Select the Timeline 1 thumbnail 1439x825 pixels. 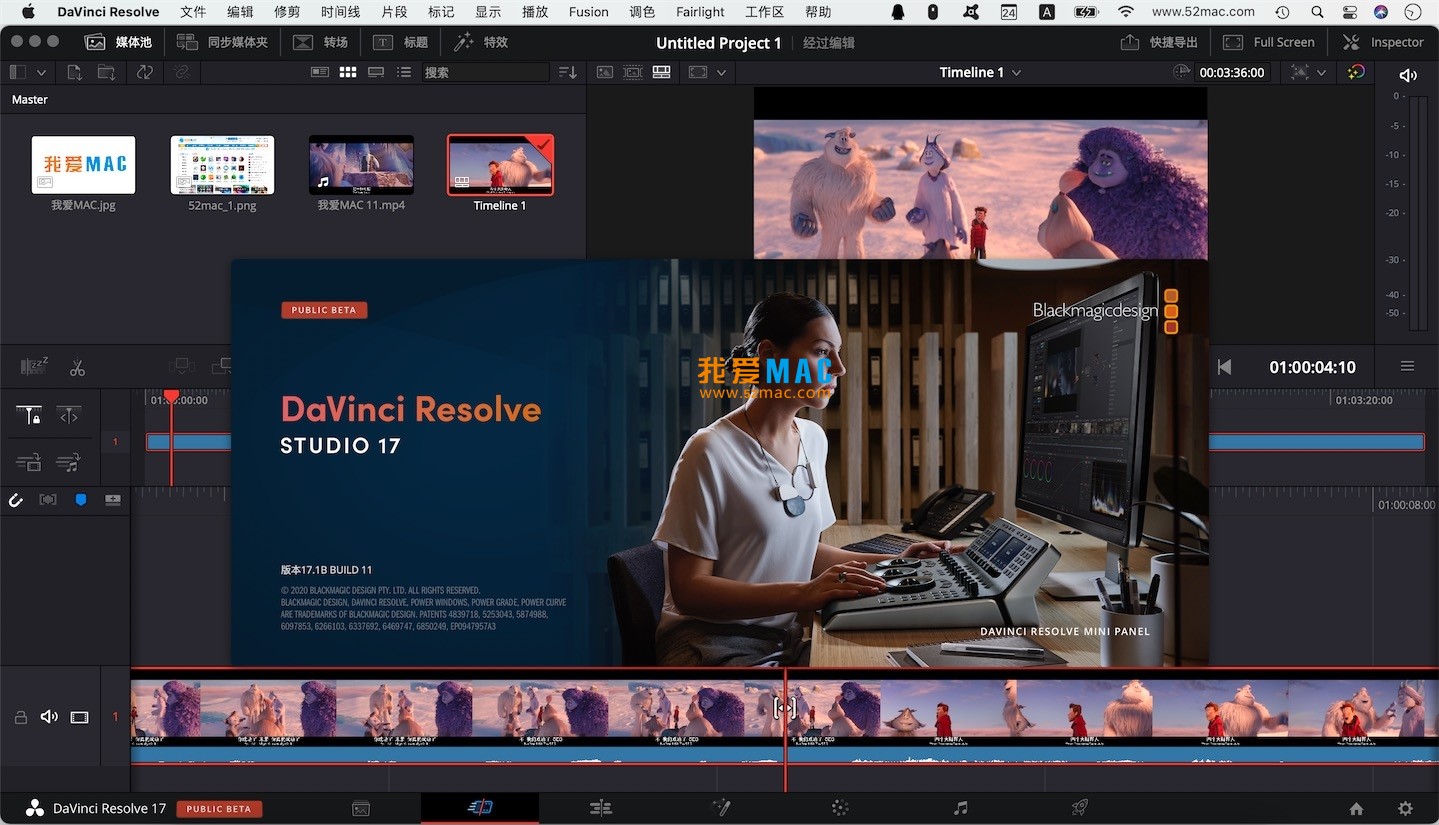(x=500, y=165)
